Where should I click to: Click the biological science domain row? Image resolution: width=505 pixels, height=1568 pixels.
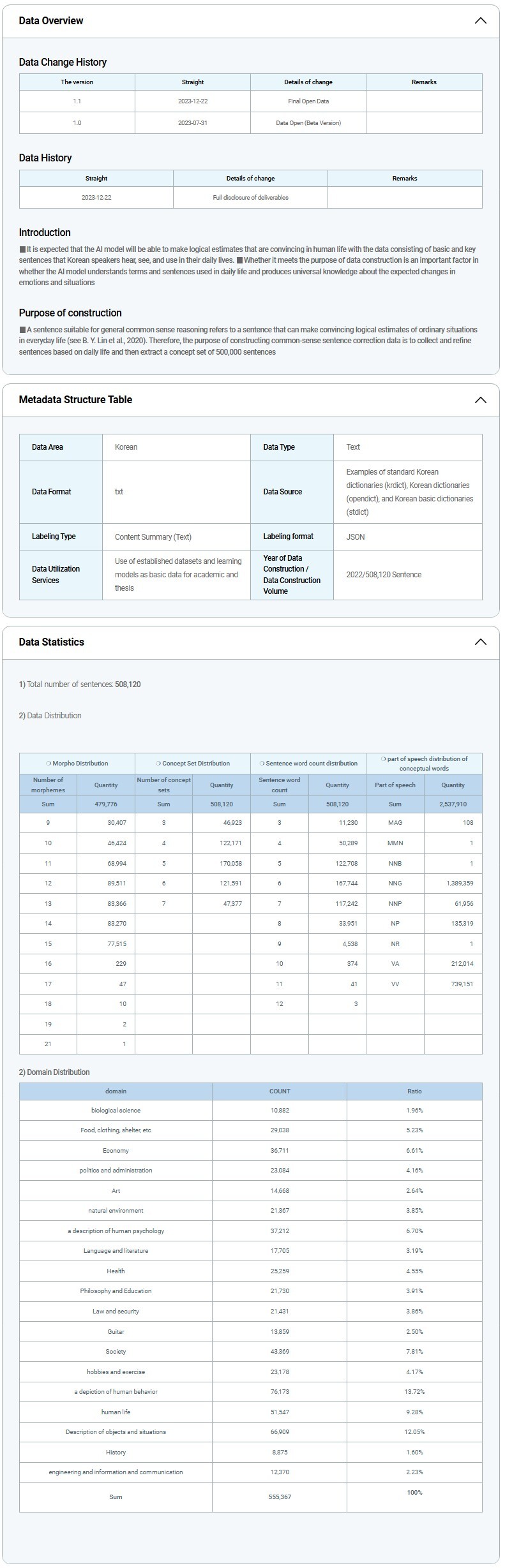tap(116, 1111)
